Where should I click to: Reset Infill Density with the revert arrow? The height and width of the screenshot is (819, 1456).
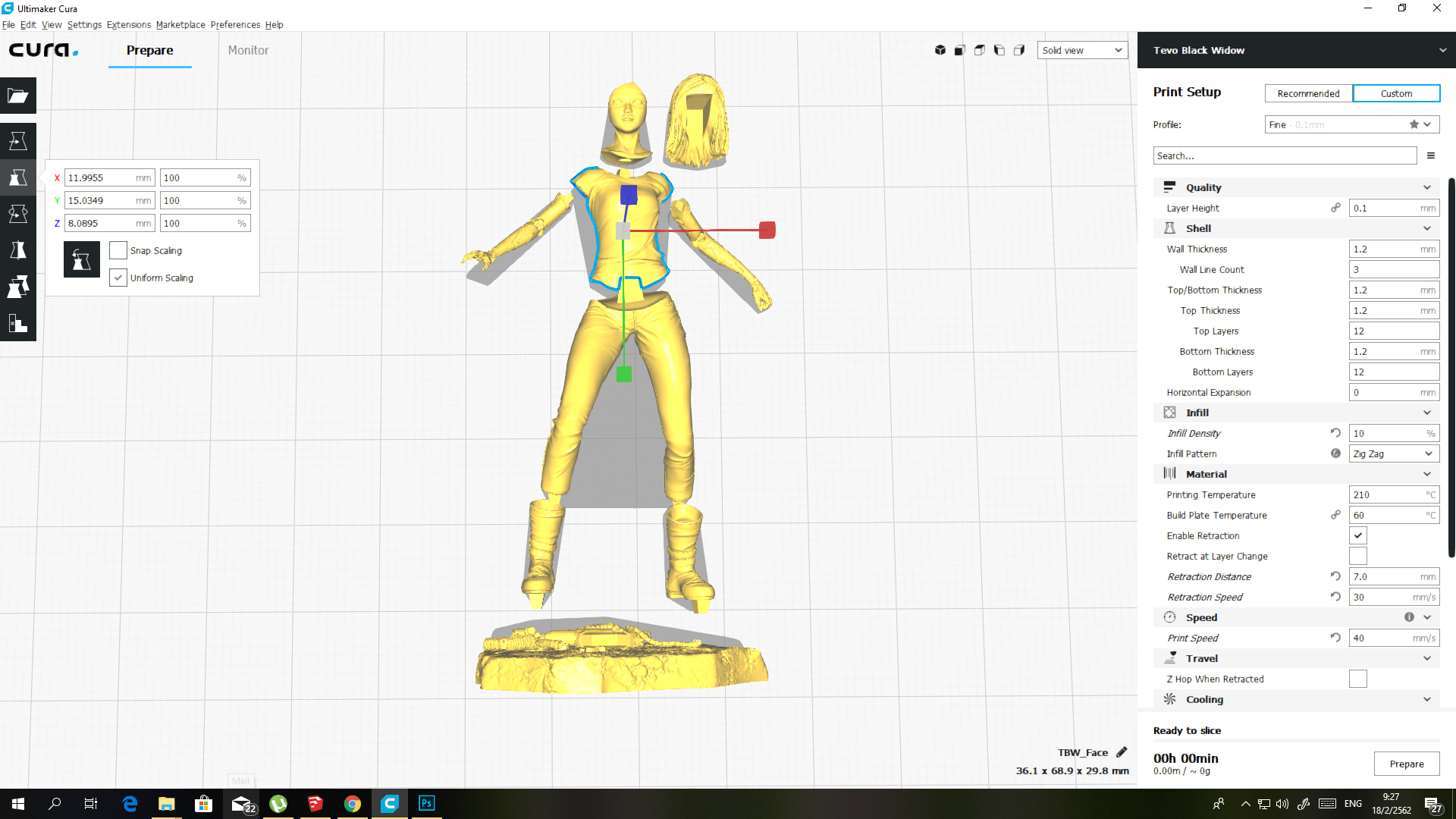click(1335, 433)
